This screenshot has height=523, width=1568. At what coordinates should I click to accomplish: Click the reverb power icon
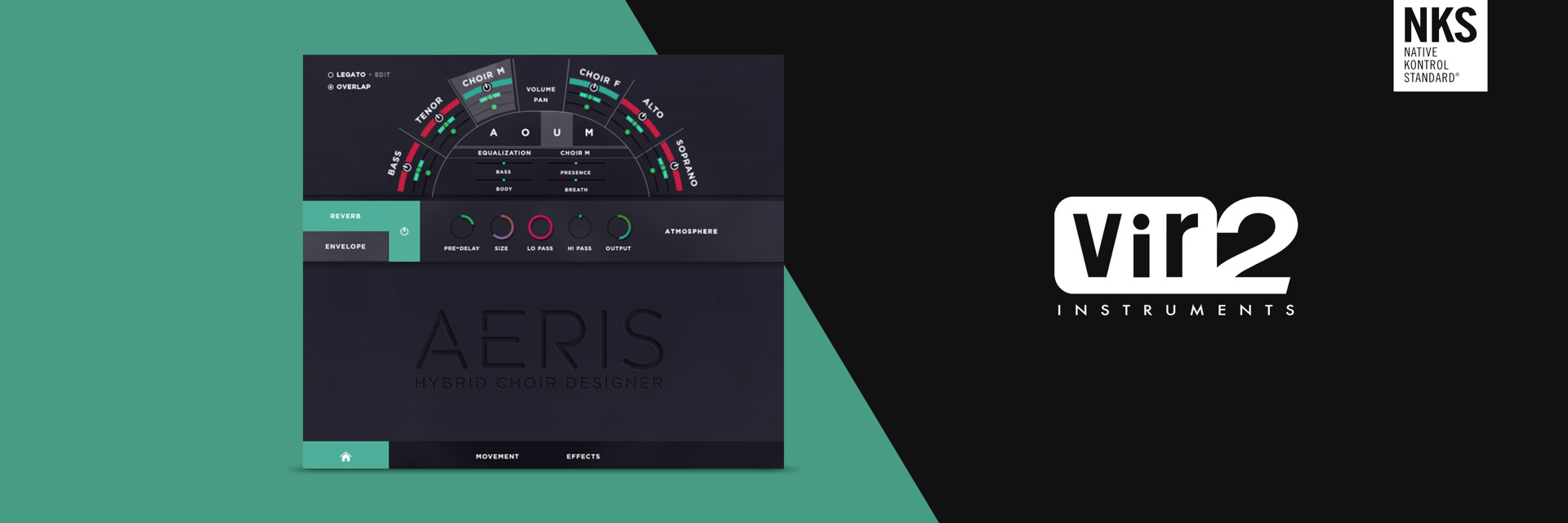tap(404, 231)
